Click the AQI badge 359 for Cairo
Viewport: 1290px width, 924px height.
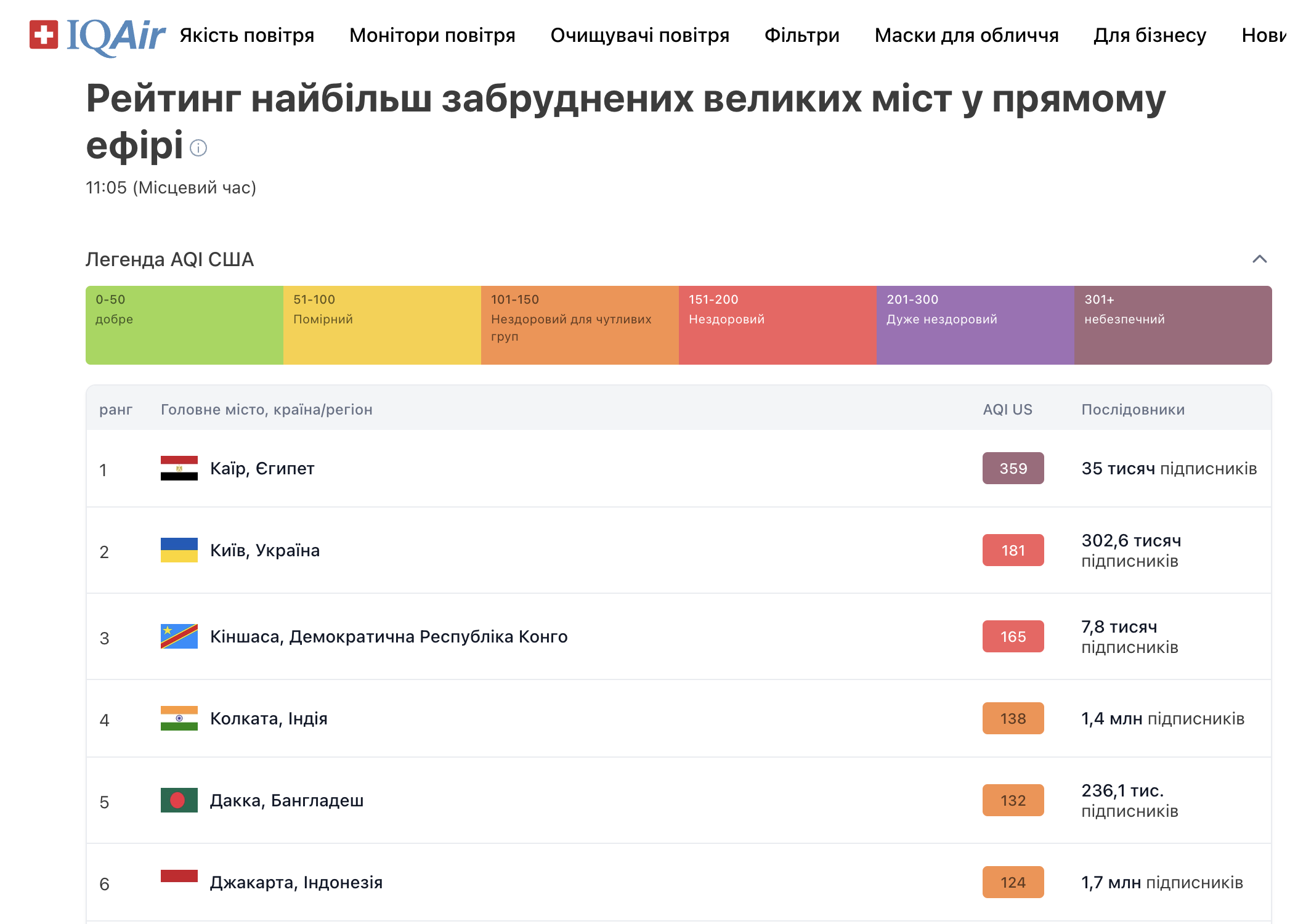point(1013,468)
